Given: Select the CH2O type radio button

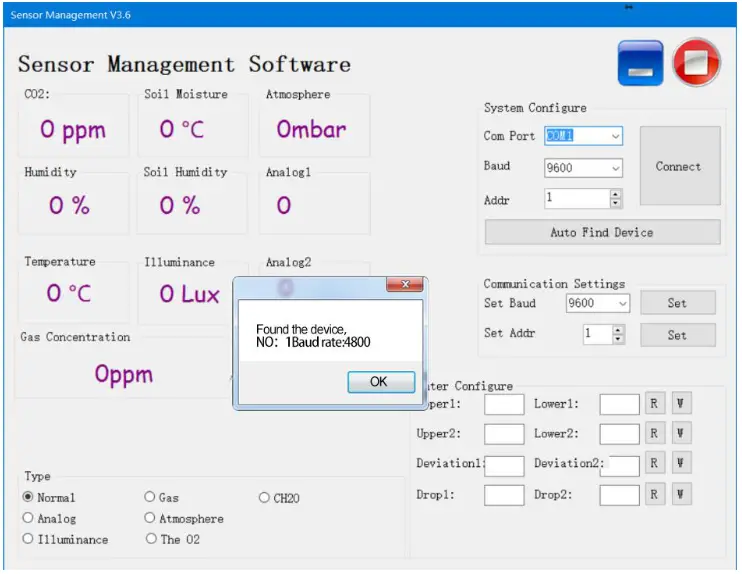Looking at the screenshot, I should tap(264, 497).
